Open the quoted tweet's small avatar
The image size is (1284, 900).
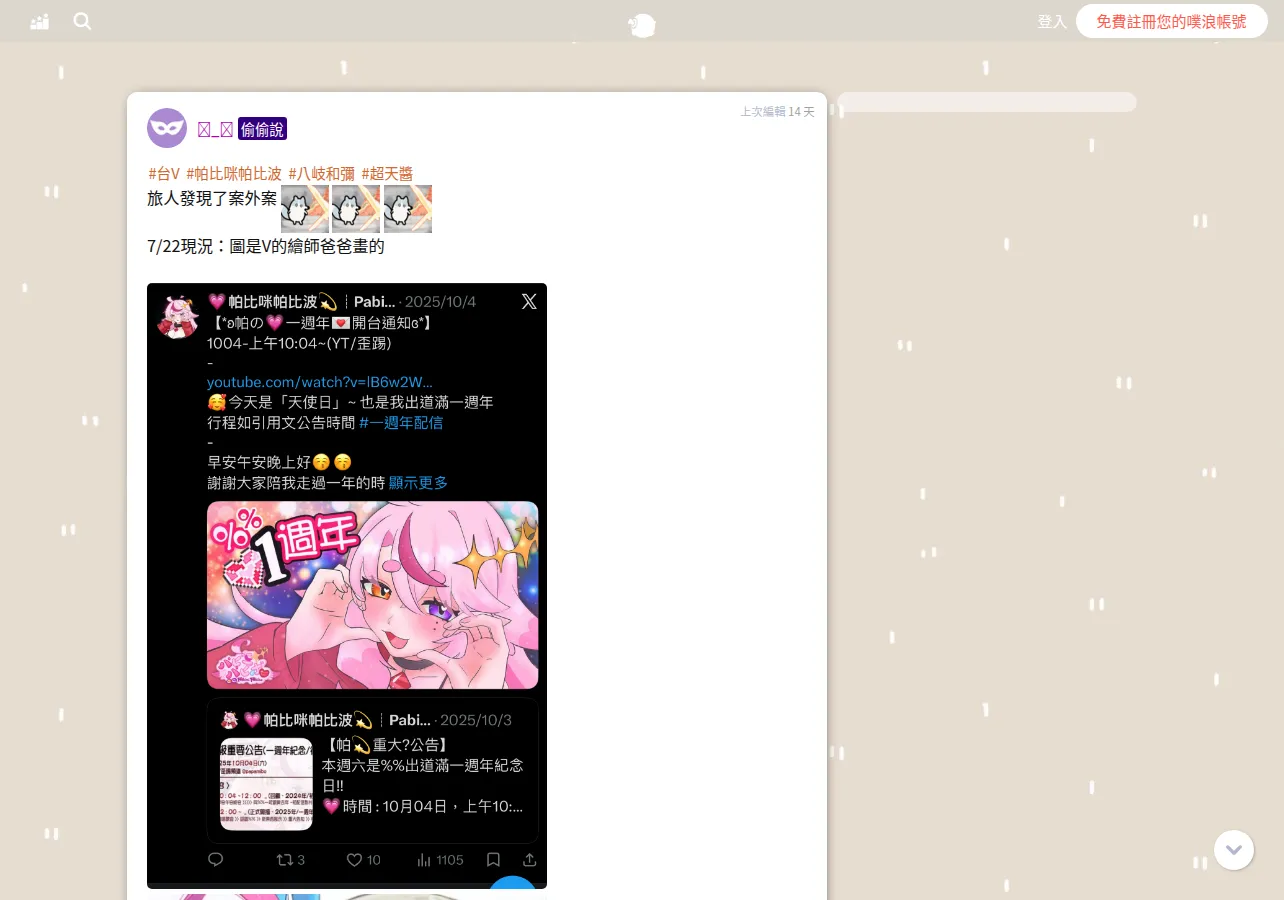click(x=228, y=720)
